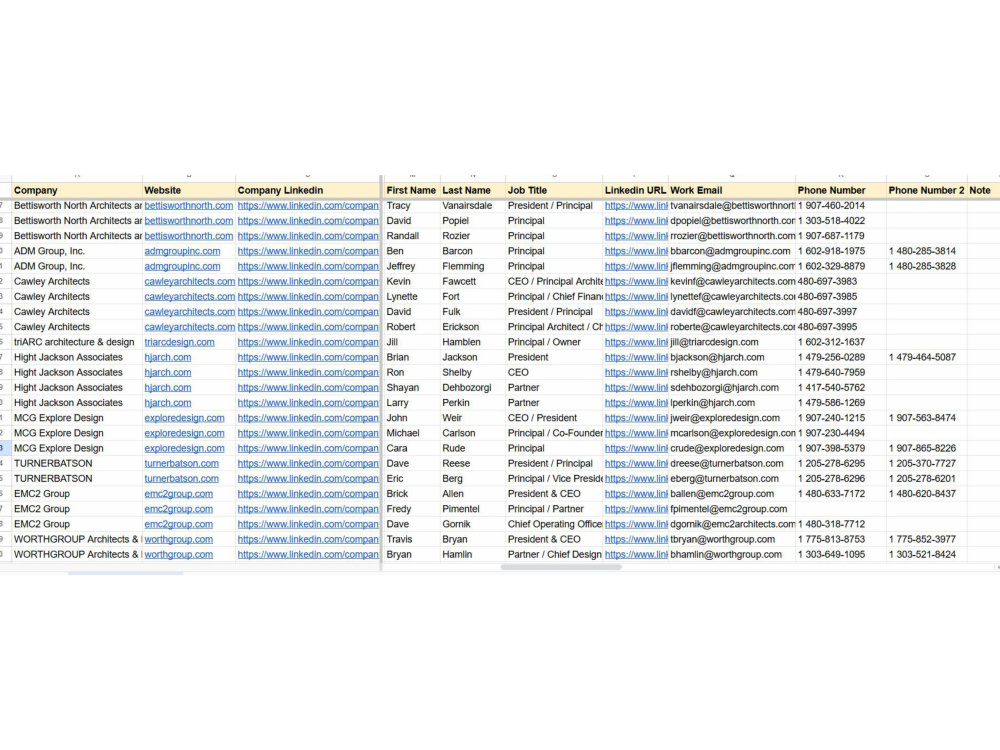Select the Website column header

[x=189, y=190]
